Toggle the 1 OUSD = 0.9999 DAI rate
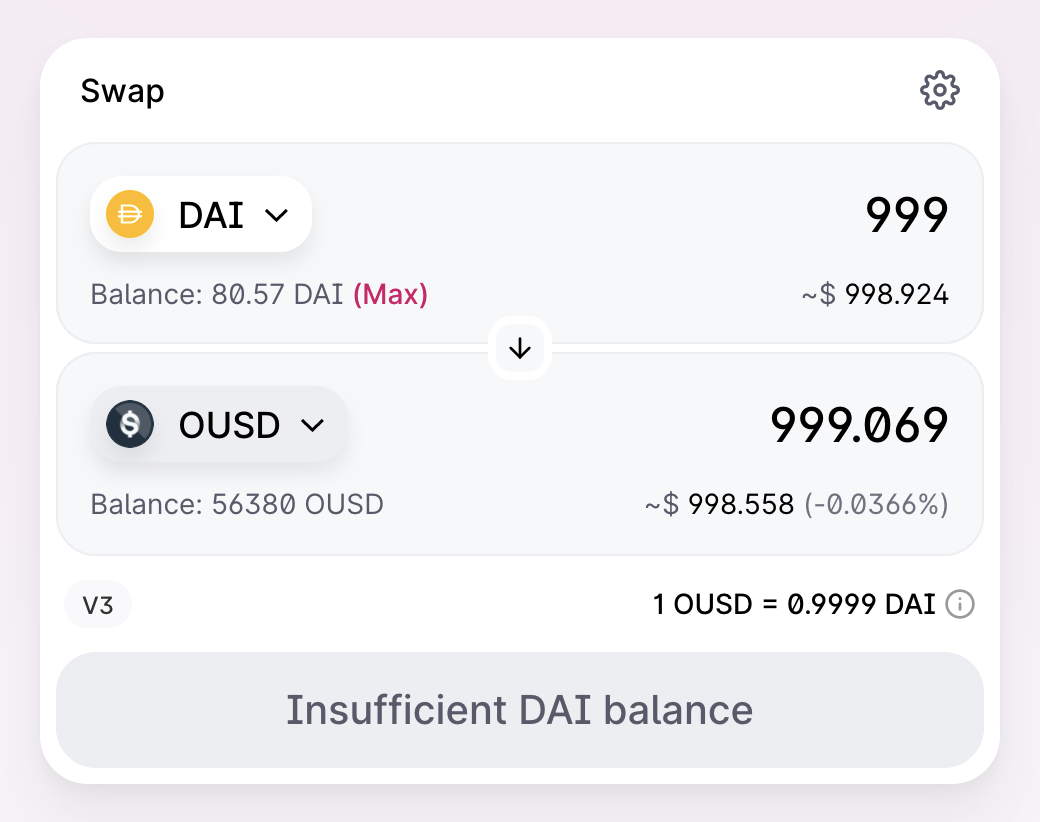The width and height of the screenshot is (1040, 822). point(794,604)
